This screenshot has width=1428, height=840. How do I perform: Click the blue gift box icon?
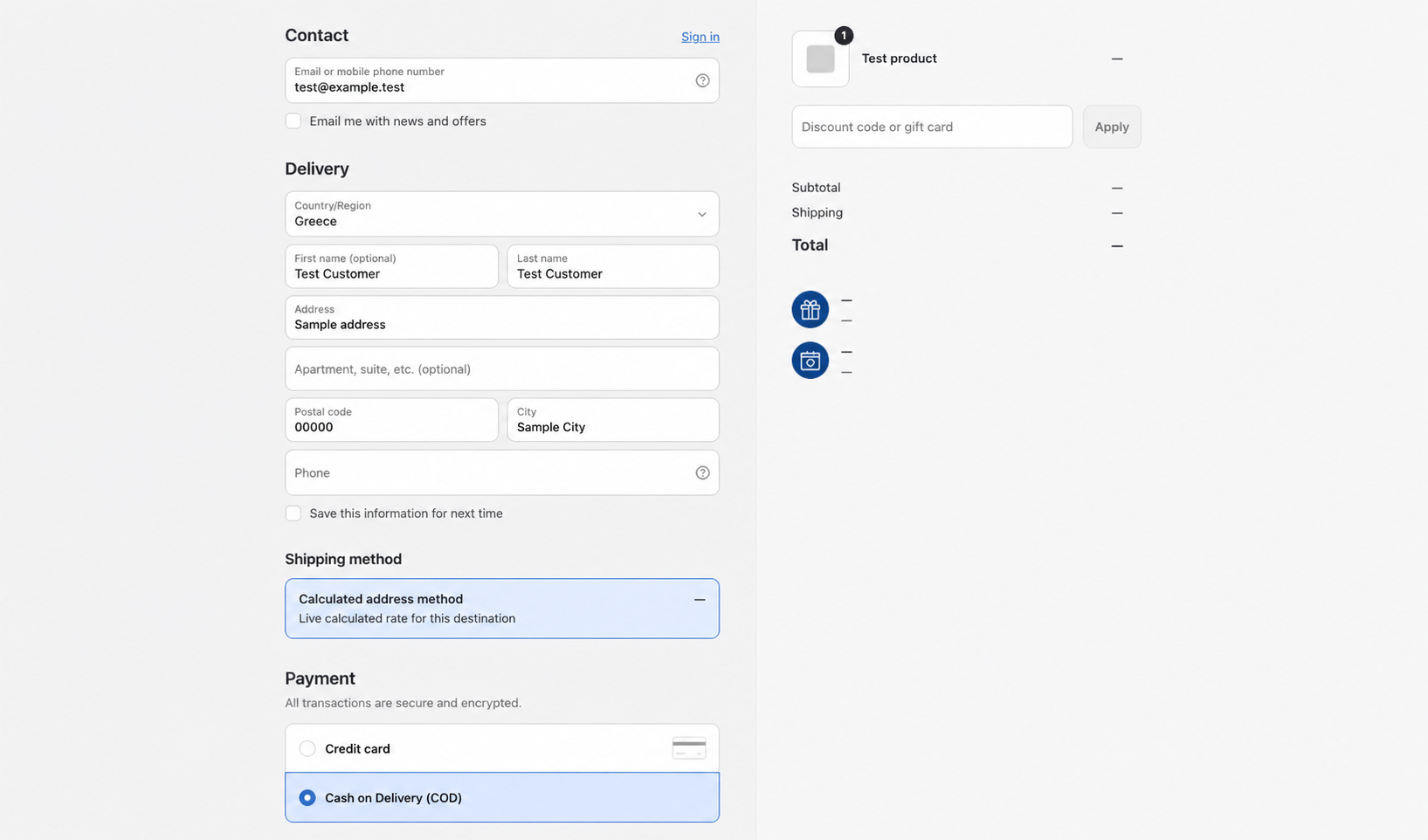tap(810, 309)
